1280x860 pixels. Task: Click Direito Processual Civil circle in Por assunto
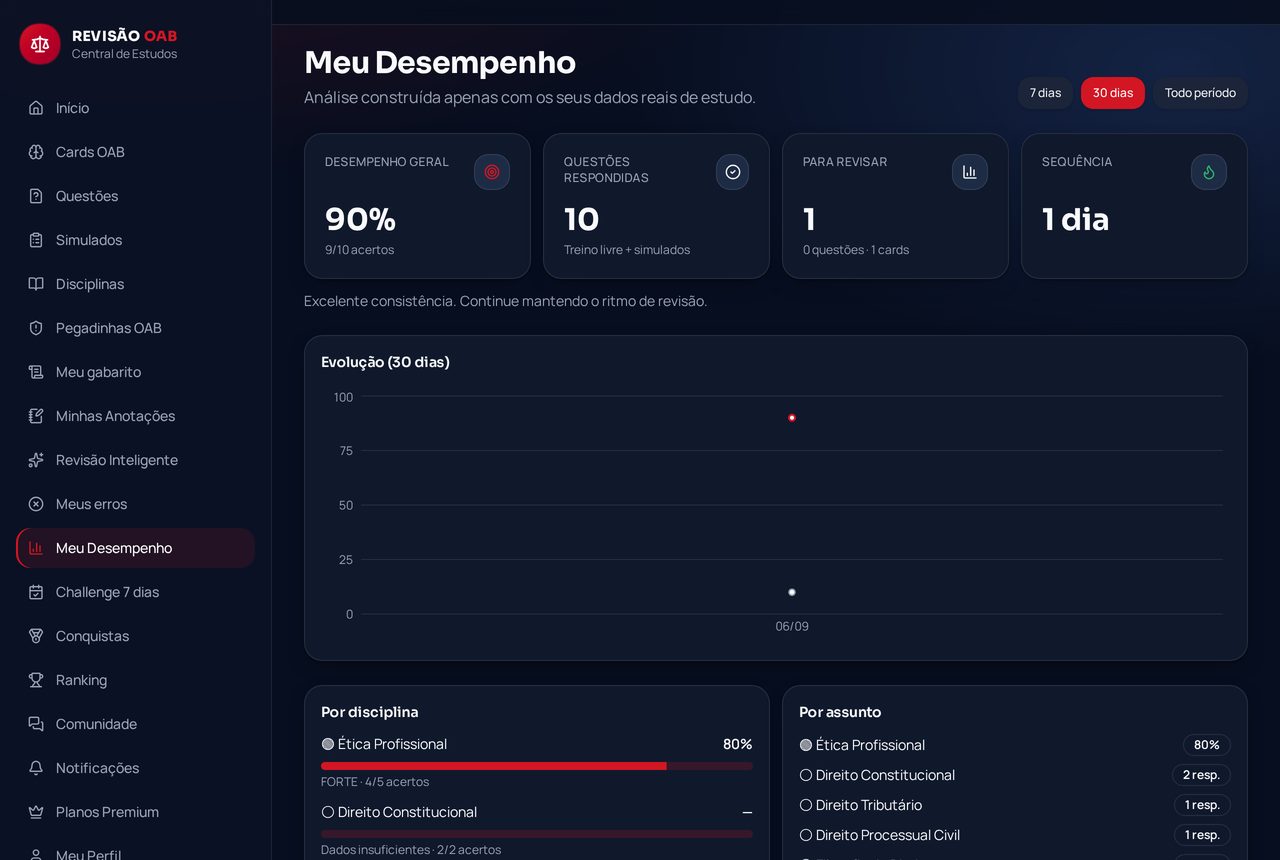click(x=806, y=835)
